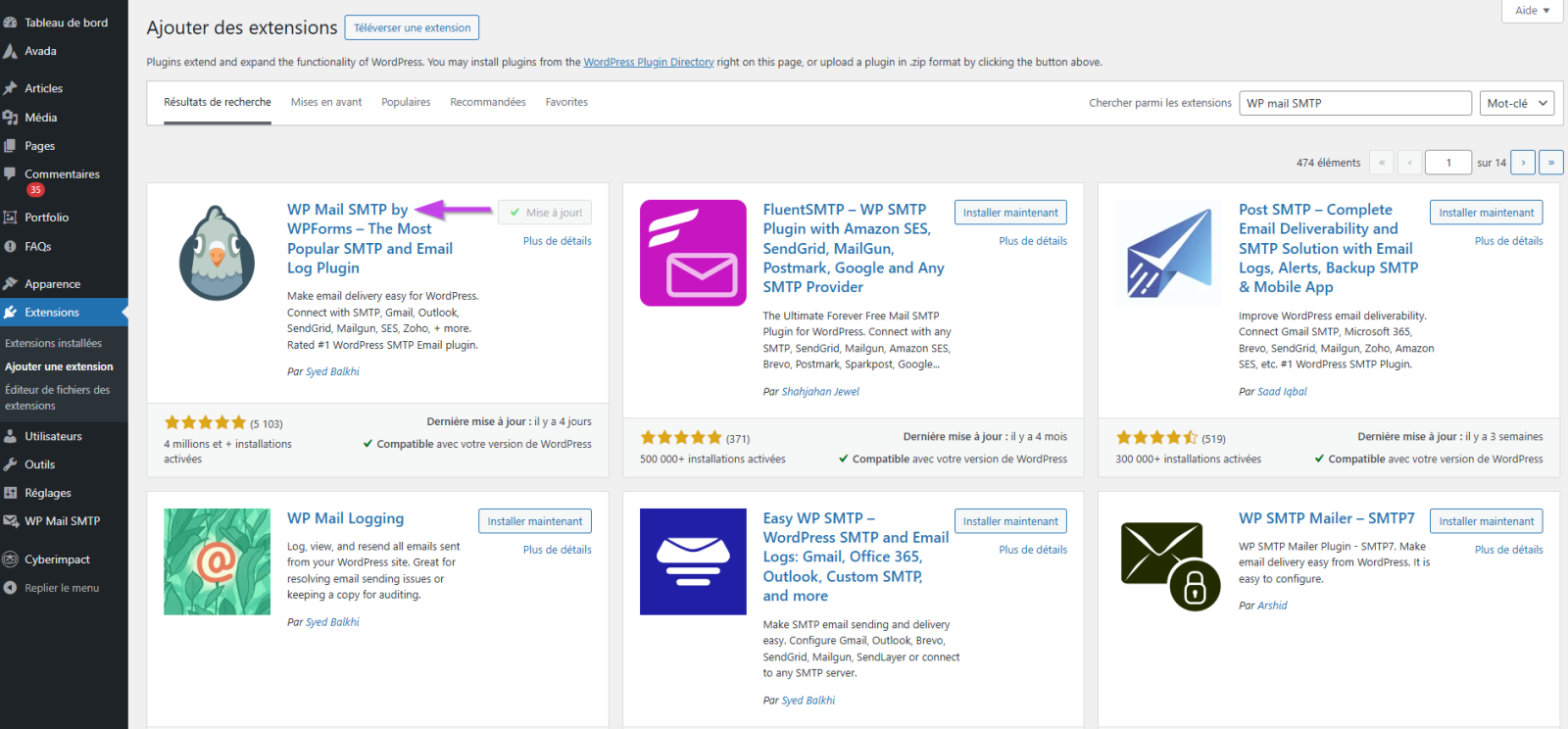Open the Post SMTP plugin title link

click(1328, 248)
